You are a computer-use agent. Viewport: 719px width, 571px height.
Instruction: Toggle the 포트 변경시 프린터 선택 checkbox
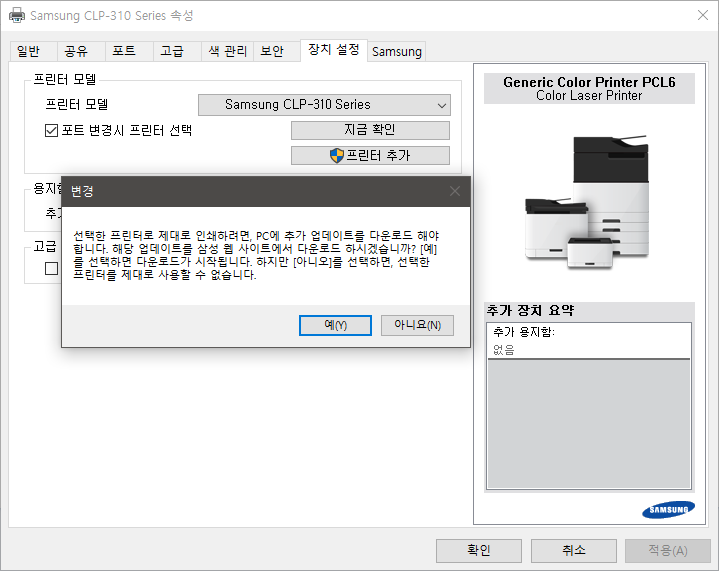(51, 131)
